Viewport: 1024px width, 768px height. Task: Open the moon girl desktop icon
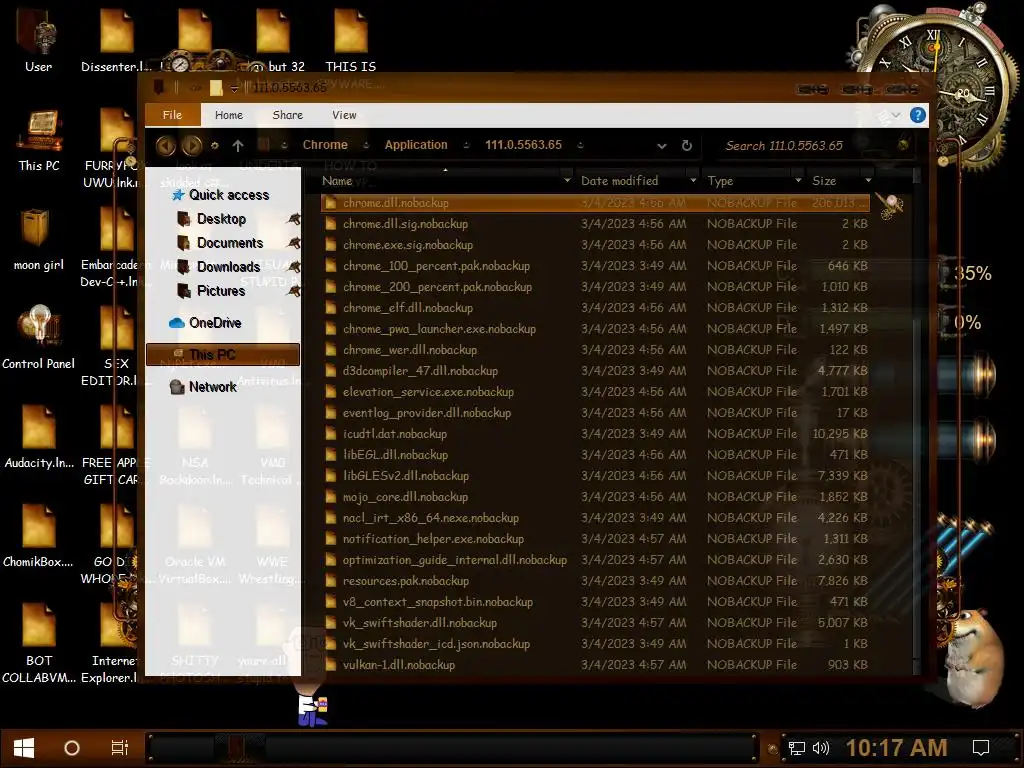[39, 239]
